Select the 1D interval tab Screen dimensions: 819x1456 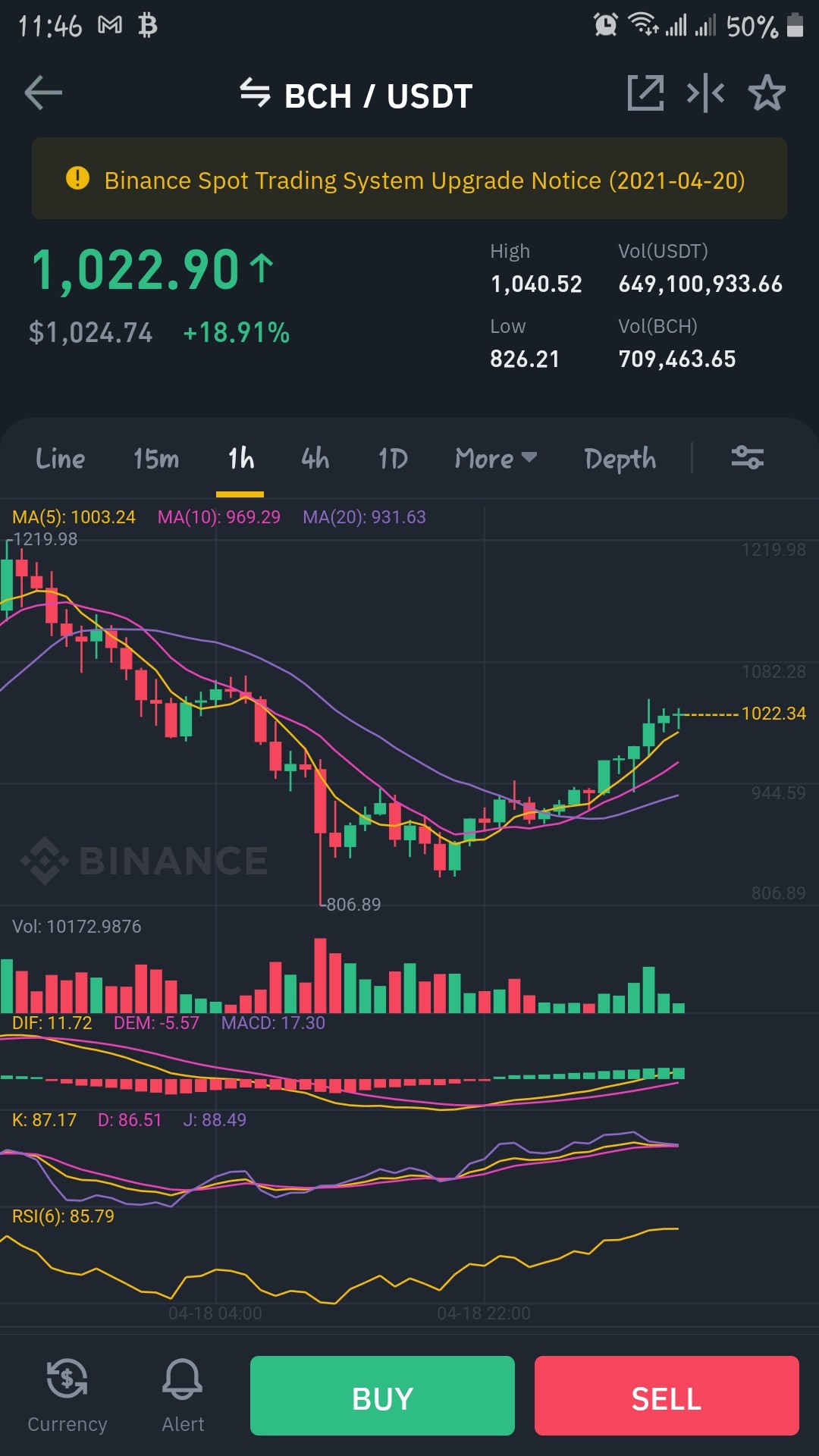click(x=393, y=458)
